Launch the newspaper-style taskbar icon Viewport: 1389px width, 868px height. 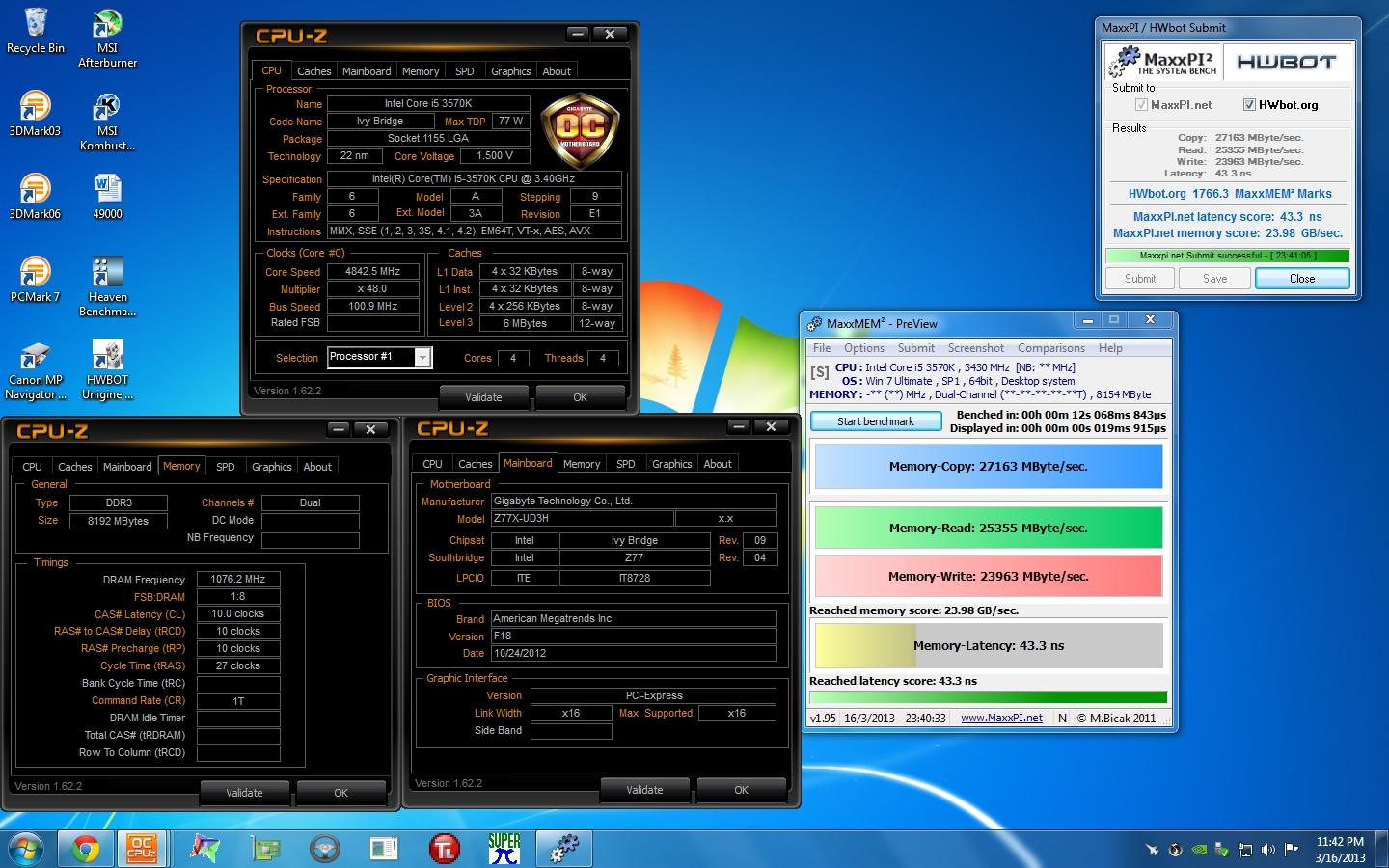(x=384, y=850)
